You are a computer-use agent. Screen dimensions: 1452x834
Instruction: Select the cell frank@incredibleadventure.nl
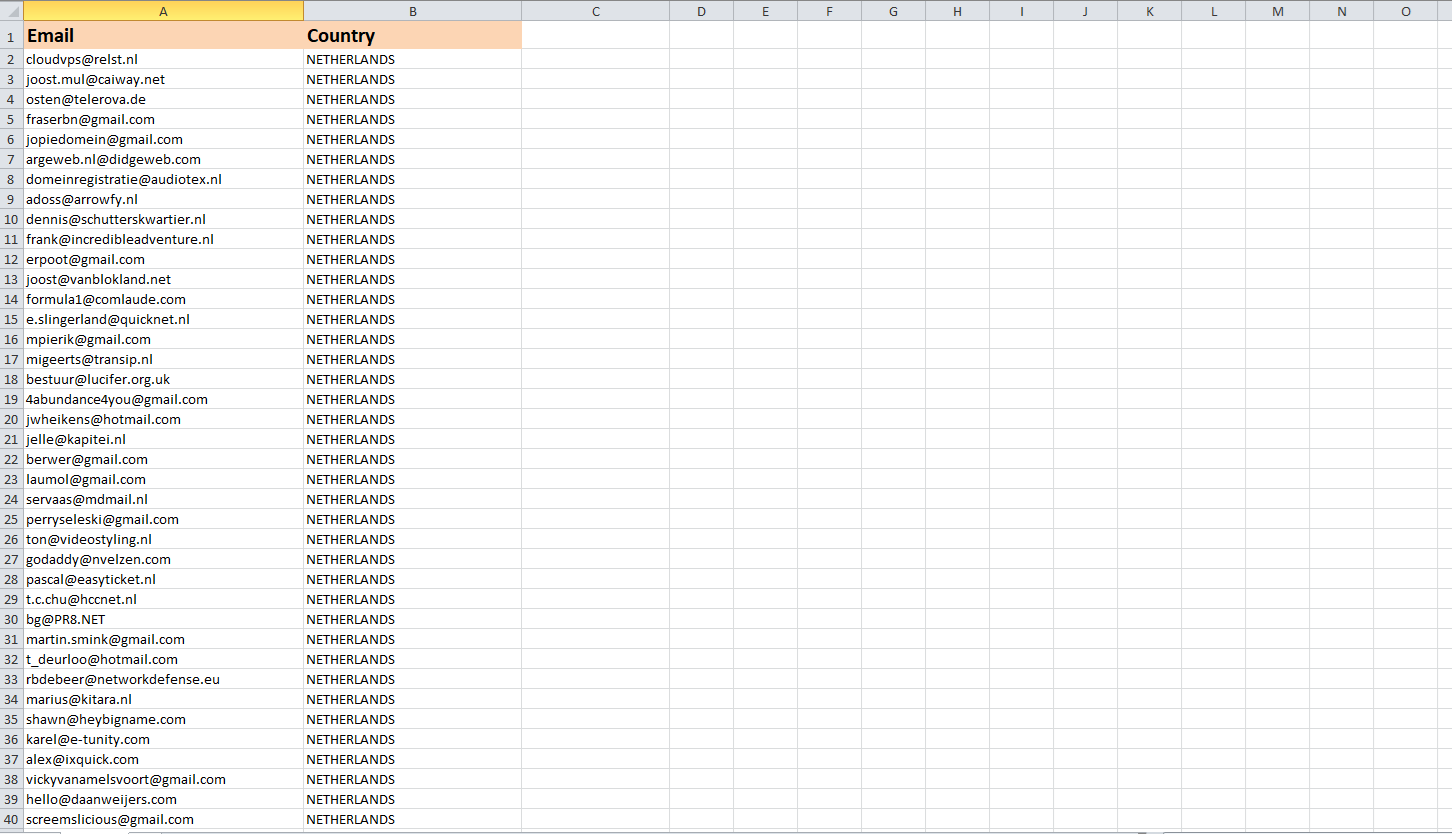pos(163,239)
